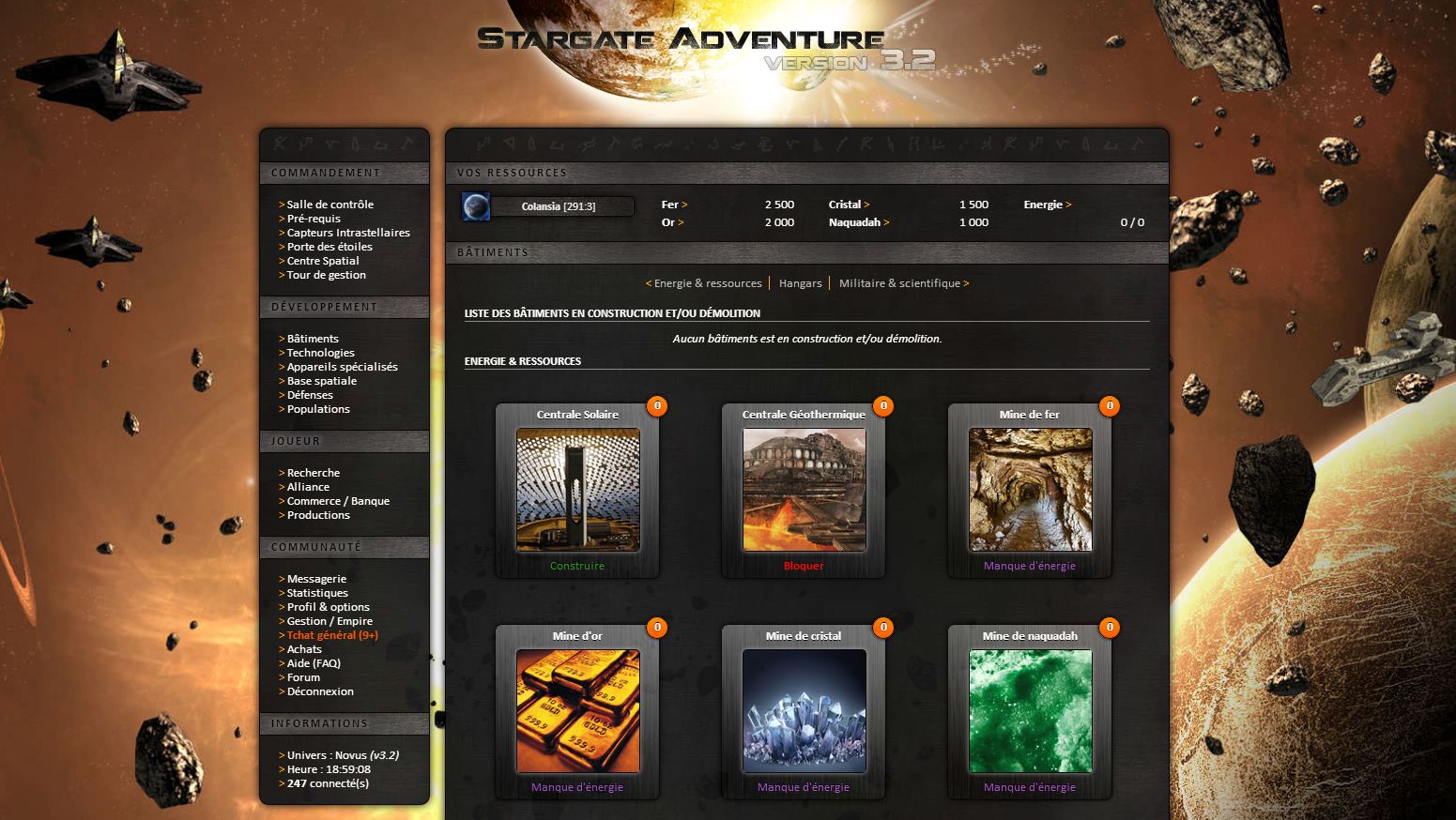Click the level badge on Mine de naquadah
1456x820 pixels.
(x=1110, y=628)
